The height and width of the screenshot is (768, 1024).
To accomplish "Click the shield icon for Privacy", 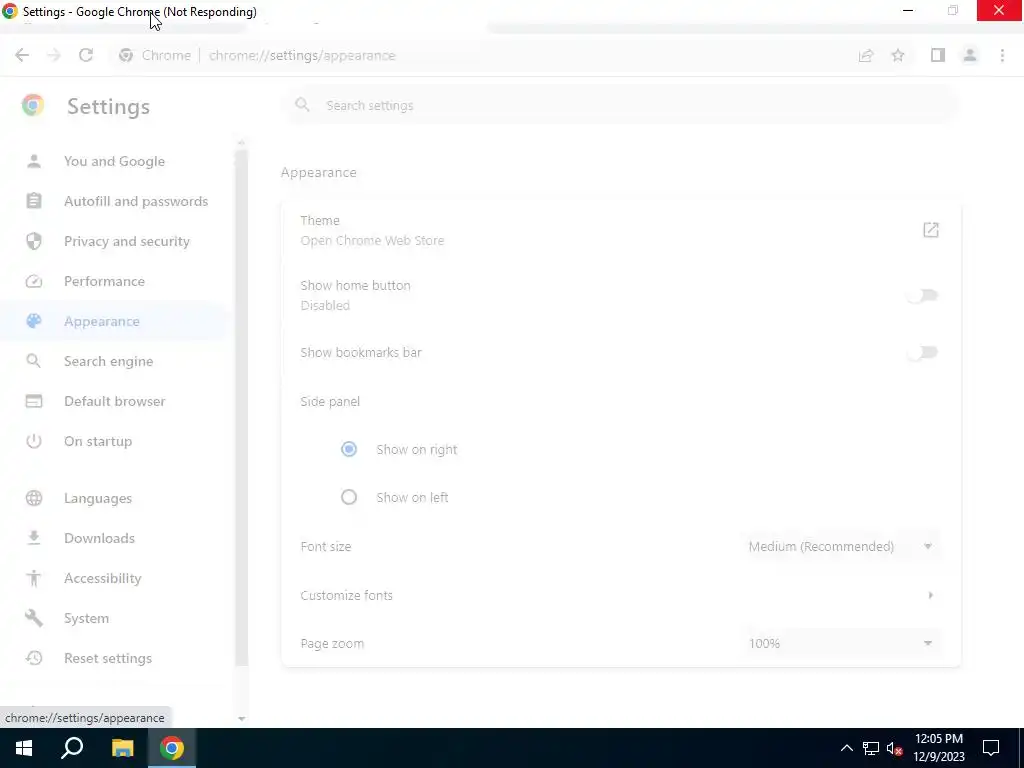I will click(x=34, y=241).
